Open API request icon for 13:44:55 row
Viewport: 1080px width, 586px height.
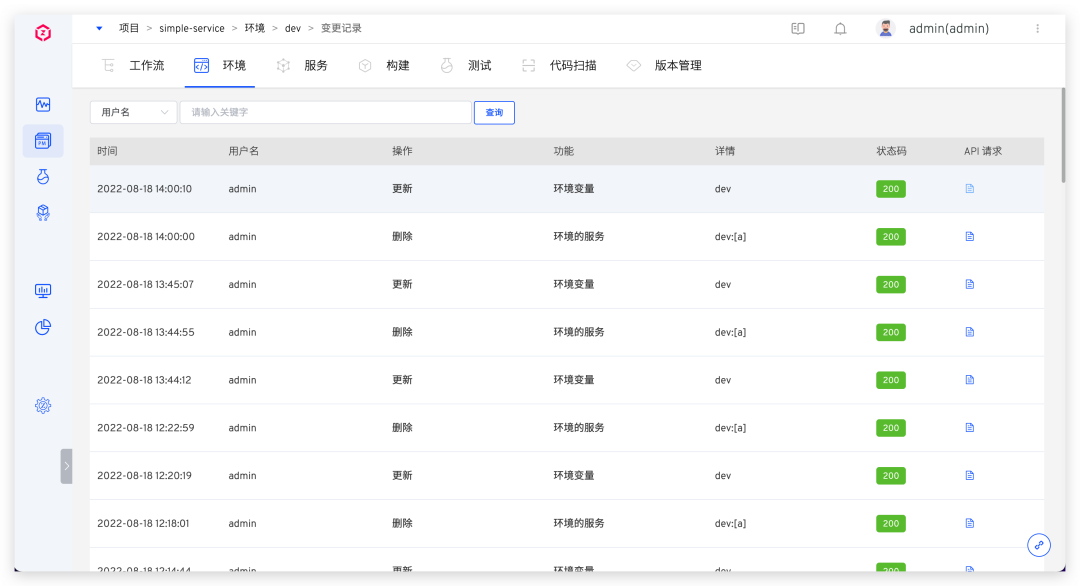970,332
